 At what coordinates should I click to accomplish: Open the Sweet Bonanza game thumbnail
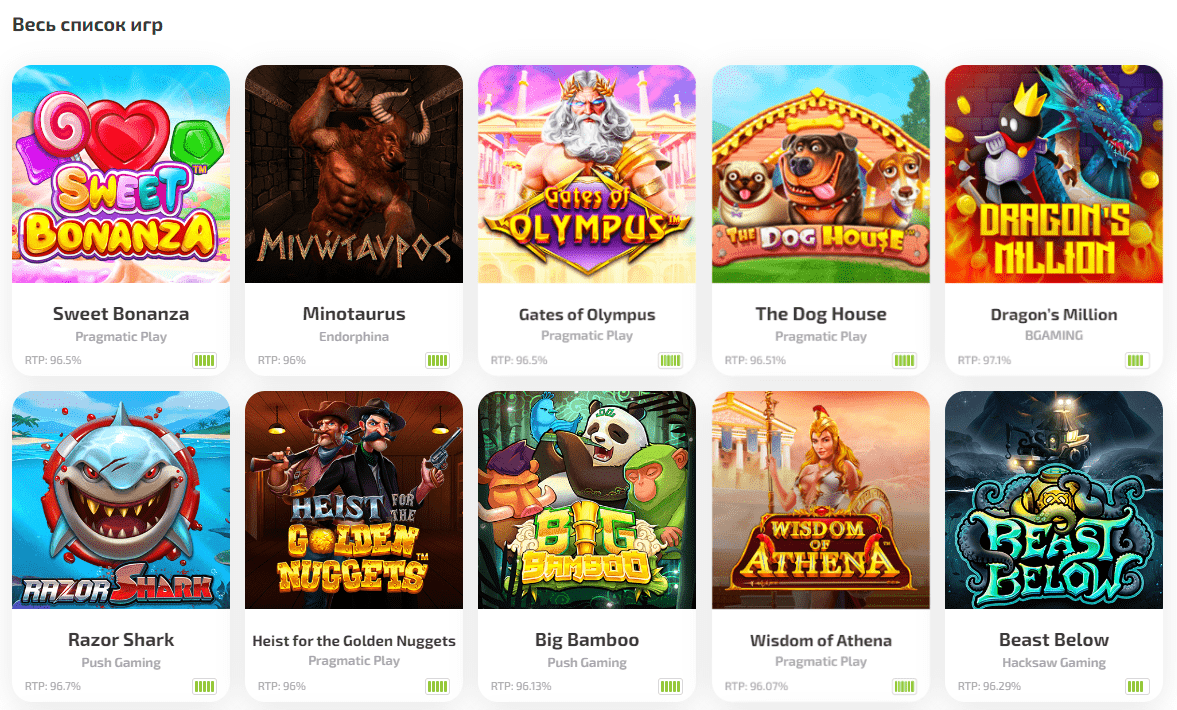(121, 174)
